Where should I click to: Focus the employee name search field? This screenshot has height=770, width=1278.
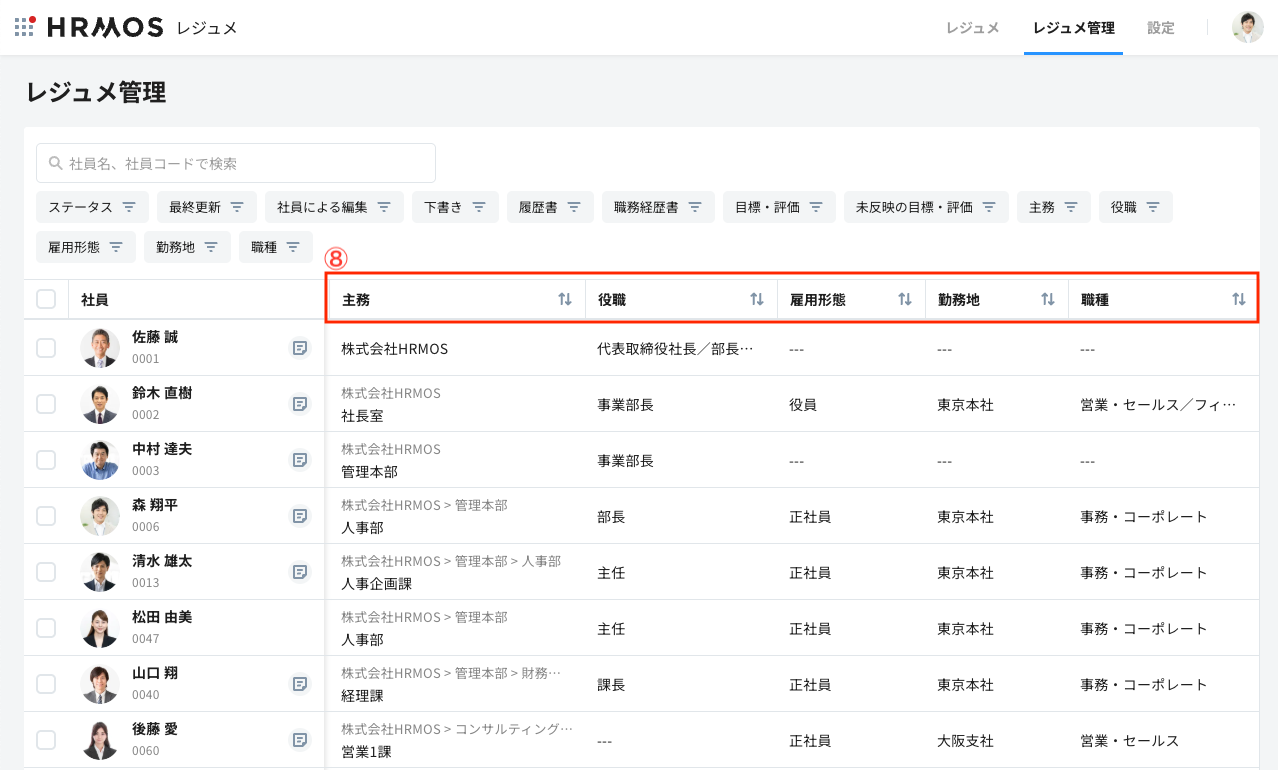236,163
